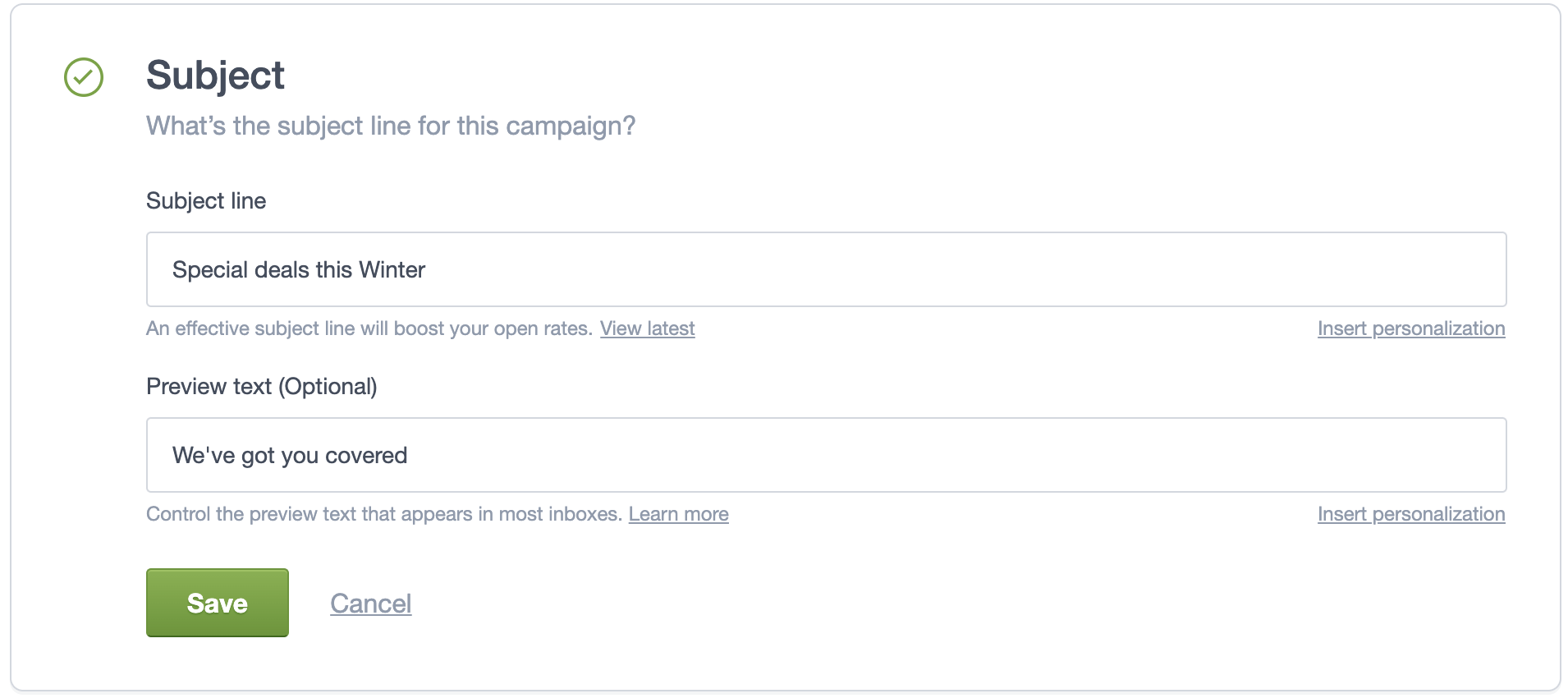Click the "Subject" section heading
The height and width of the screenshot is (698, 1568).
215,76
